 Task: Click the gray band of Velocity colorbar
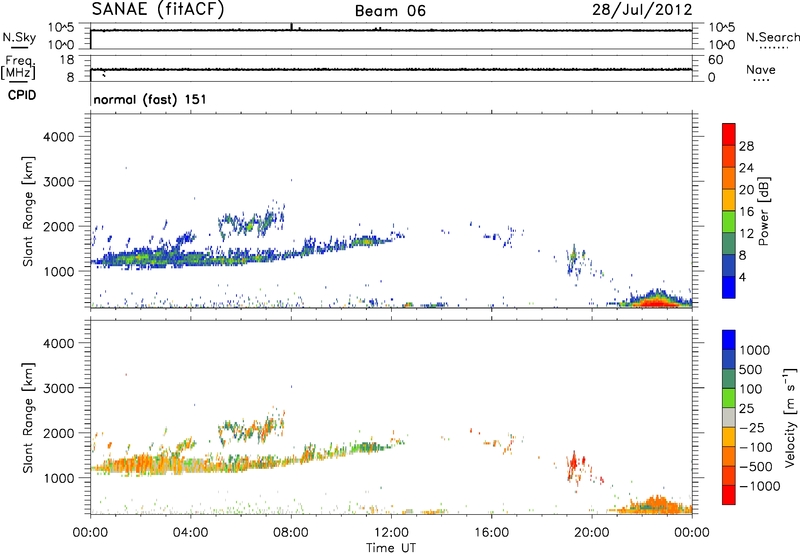pyautogui.click(x=729, y=417)
